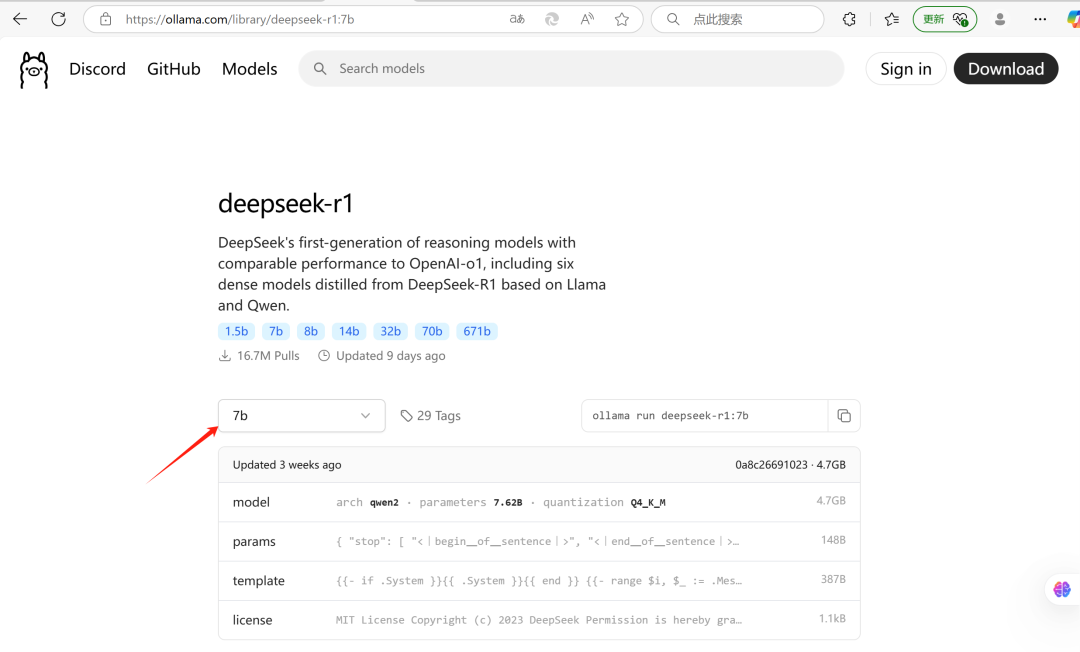The width and height of the screenshot is (1080, 652).
Task: Click the green update button in toolbar
Action: coord(945,19)
